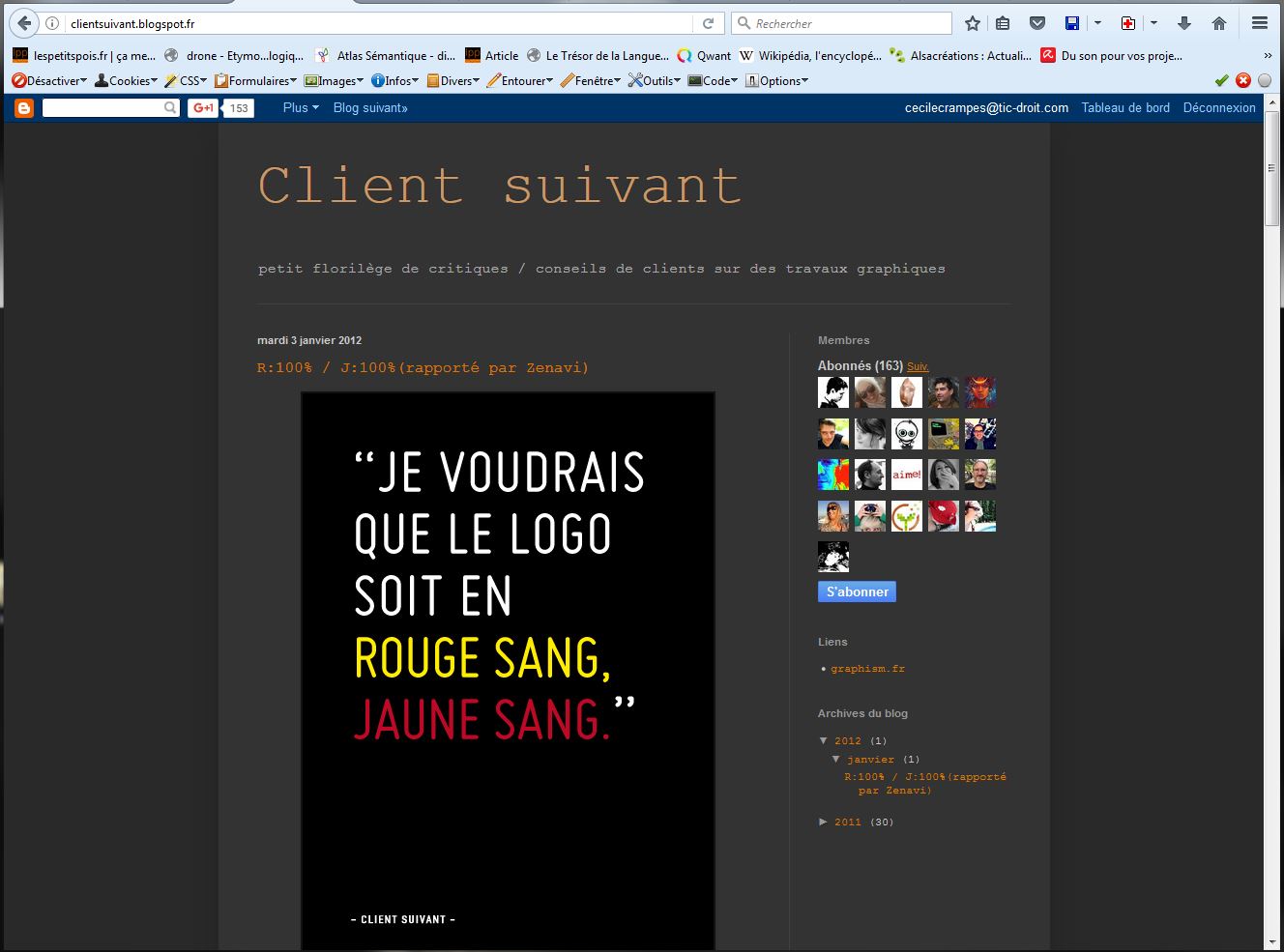Click the browser back arrow button
The width and height of the screenshot is (1284, 952).
click(23, 23)
